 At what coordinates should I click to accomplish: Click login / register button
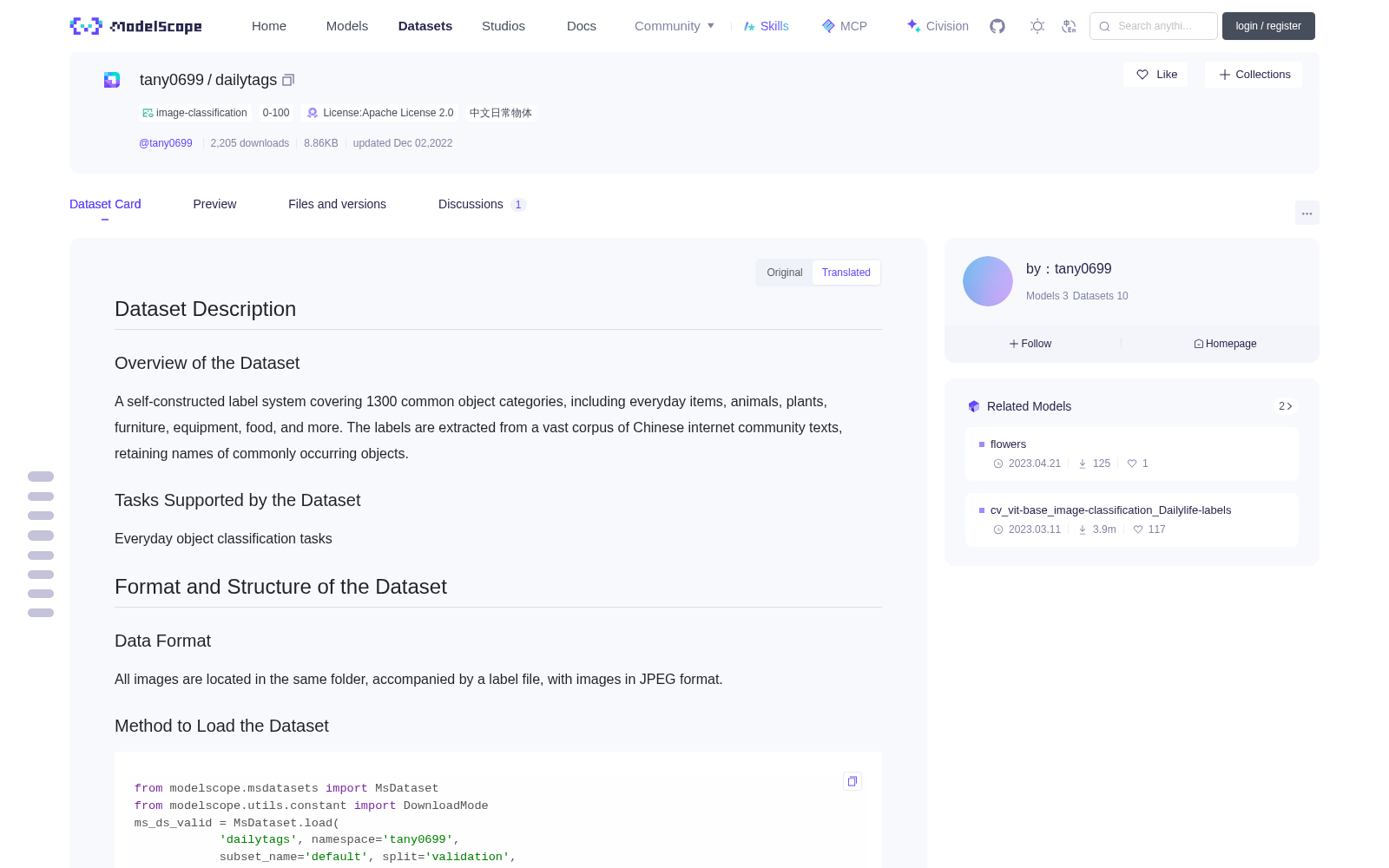tap(1268, 26)
